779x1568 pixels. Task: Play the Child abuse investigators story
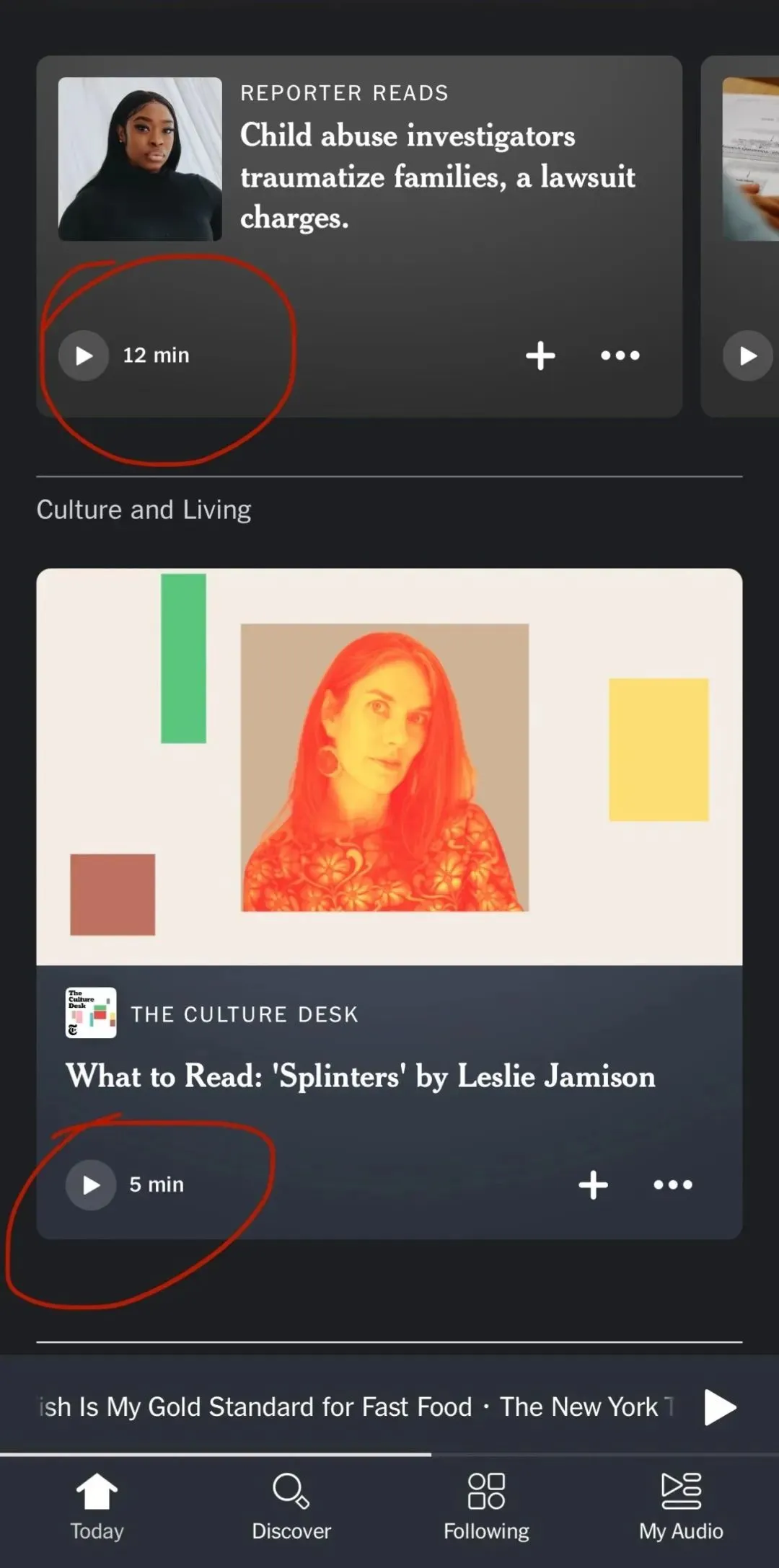coord(84,355)
